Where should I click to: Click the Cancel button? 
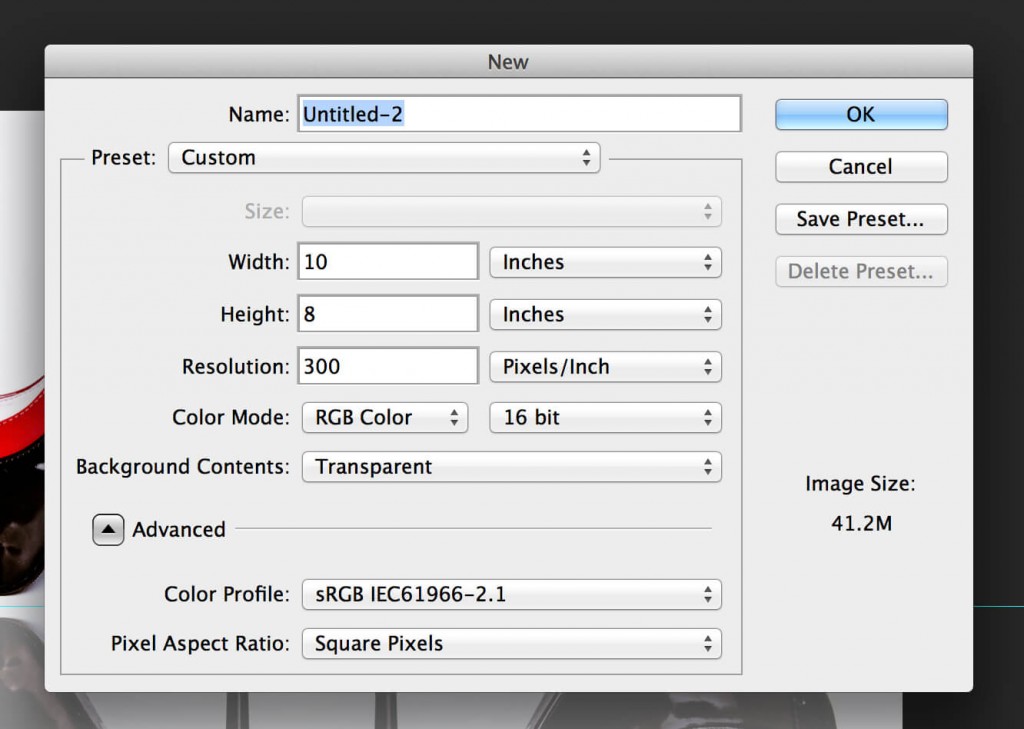[x=861, y=167]
